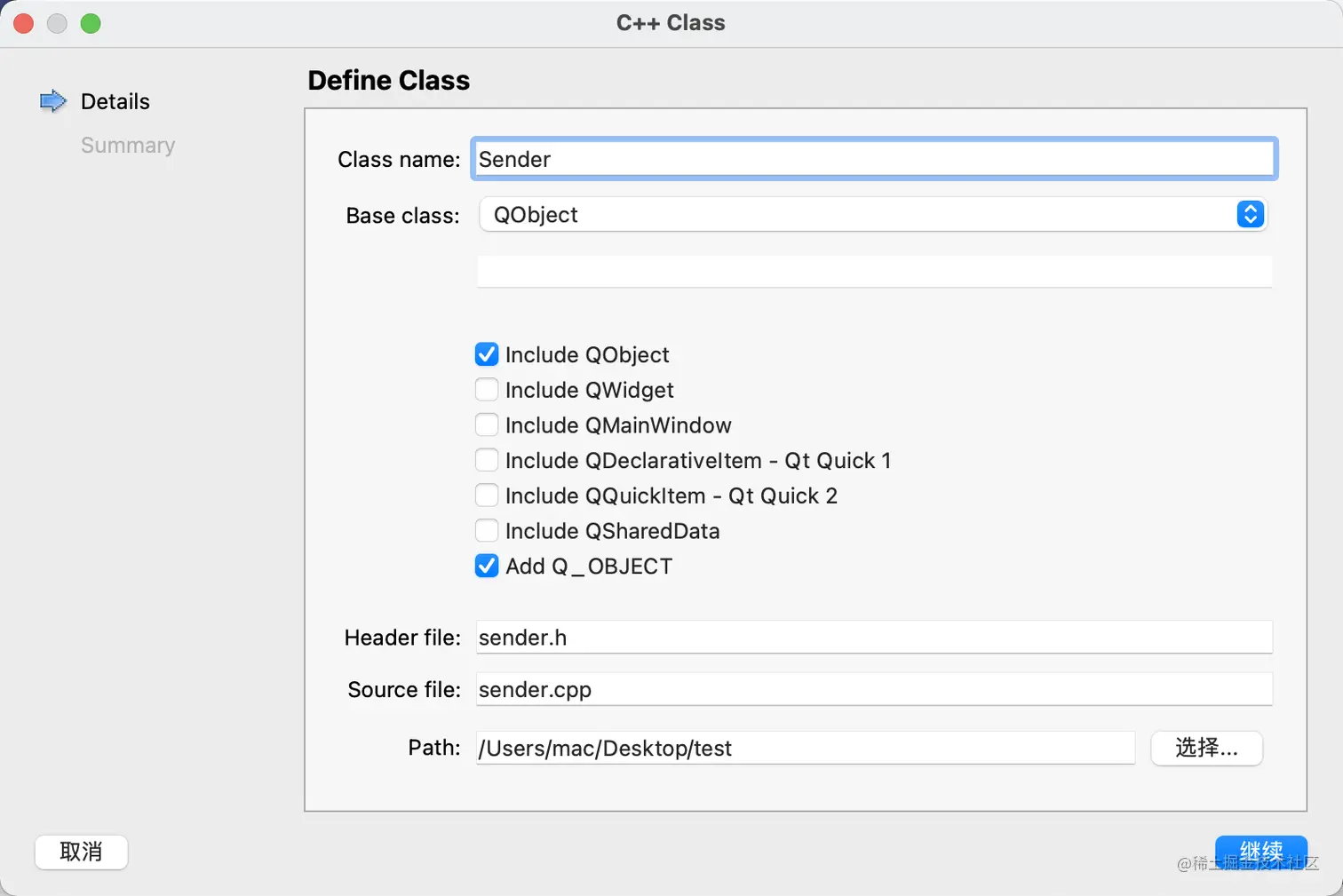
Task: Check Include QQuickItem - Qt Quick 2
Action: click(x=487, y=496)
